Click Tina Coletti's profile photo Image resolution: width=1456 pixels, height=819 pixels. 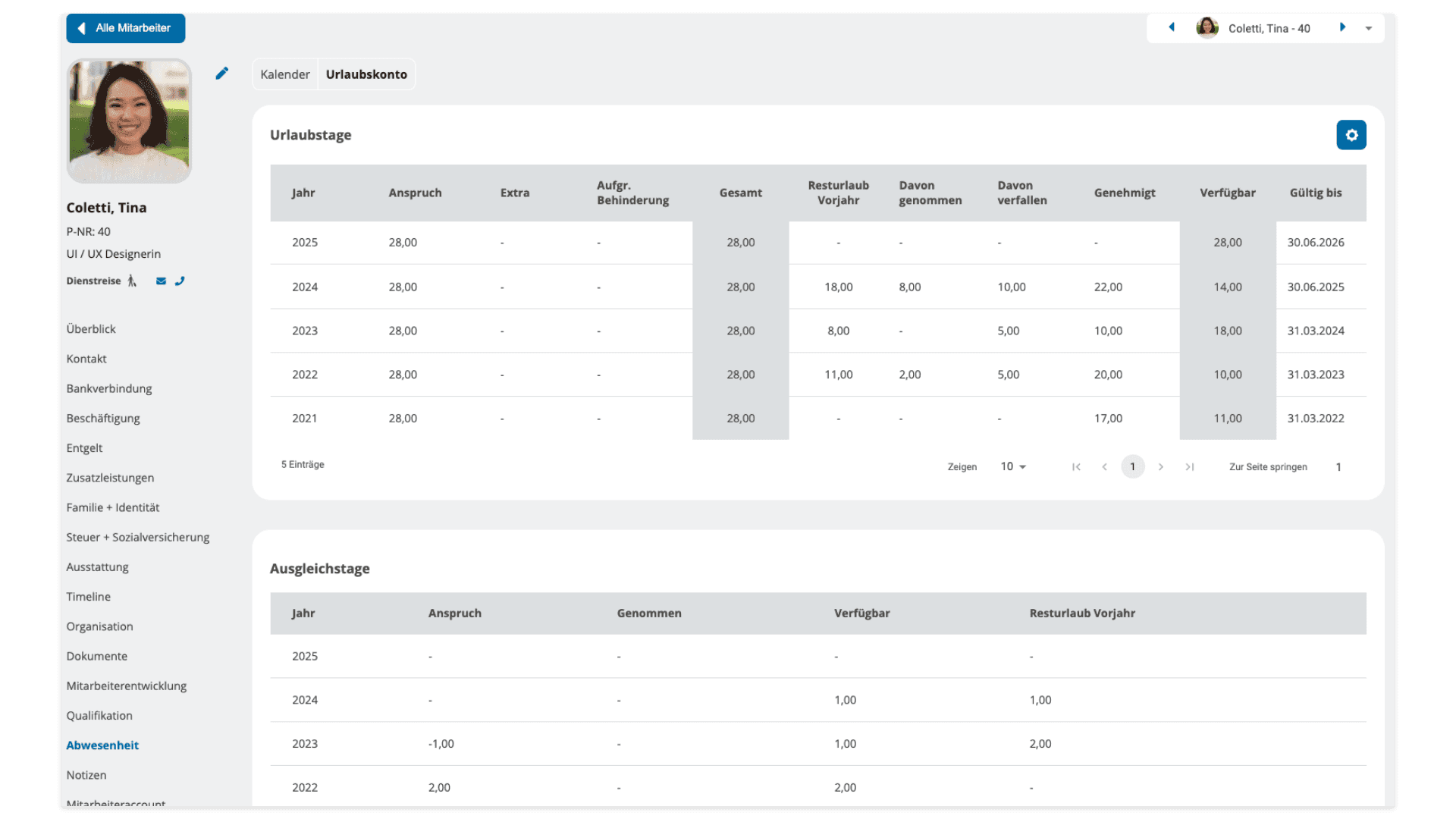pos(129,121)
